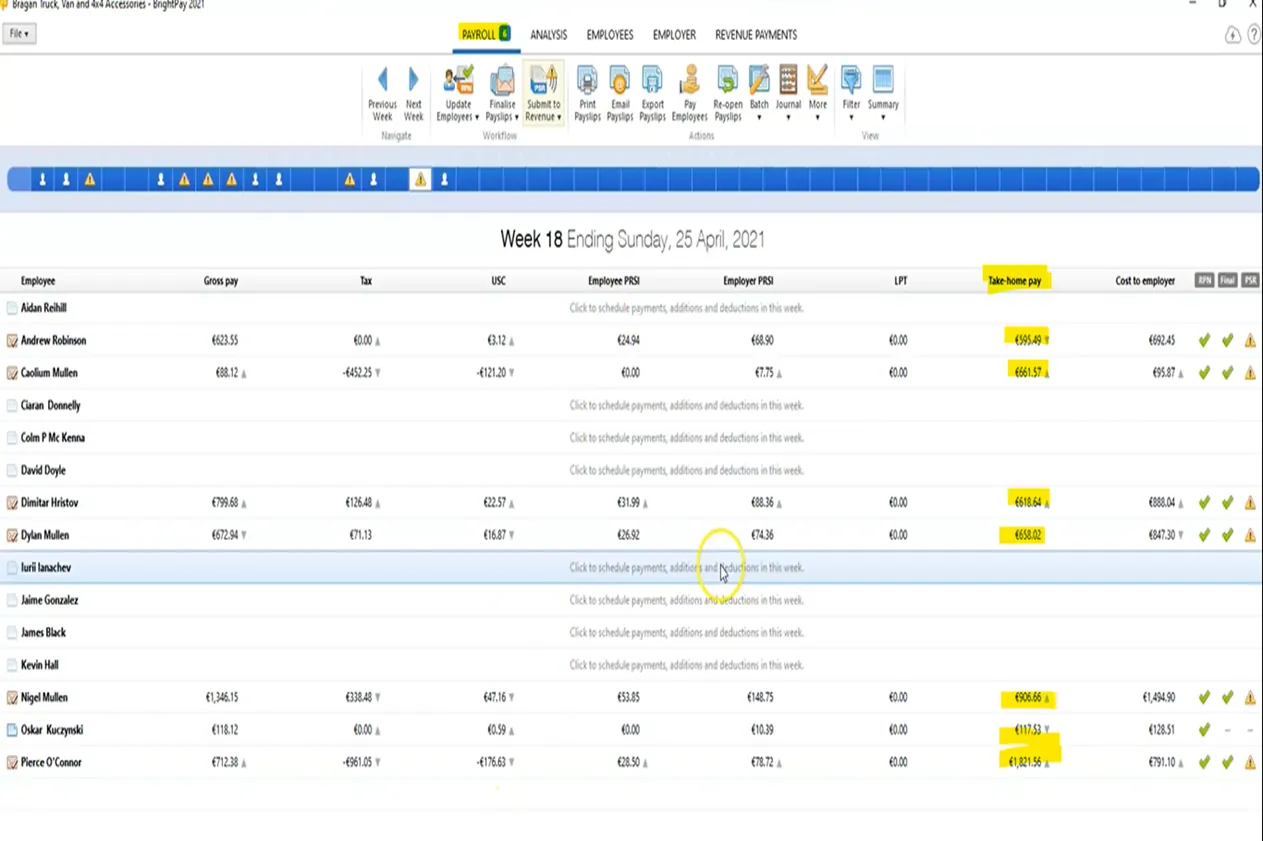Click the Cost to employer column header
Image resolution: width=1263 pixels, height=841 pixels.
[1145, 281]
